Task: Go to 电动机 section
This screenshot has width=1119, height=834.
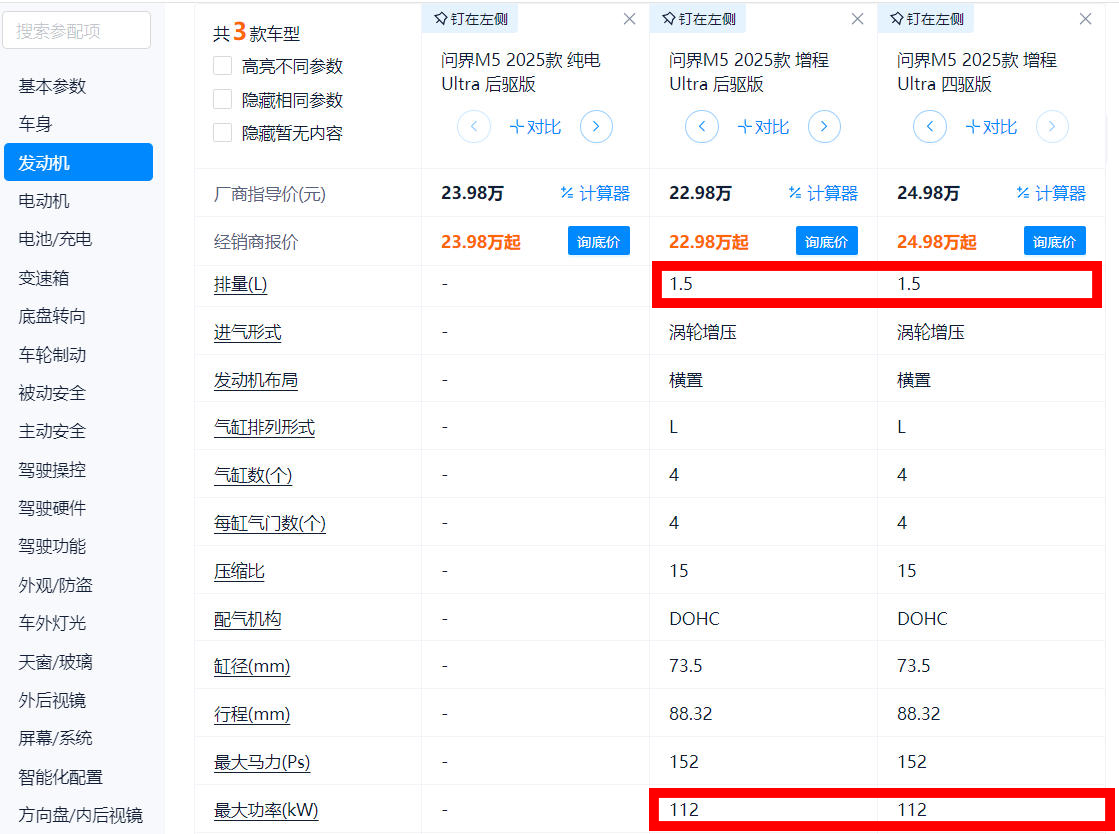Action: pos(44,201)
